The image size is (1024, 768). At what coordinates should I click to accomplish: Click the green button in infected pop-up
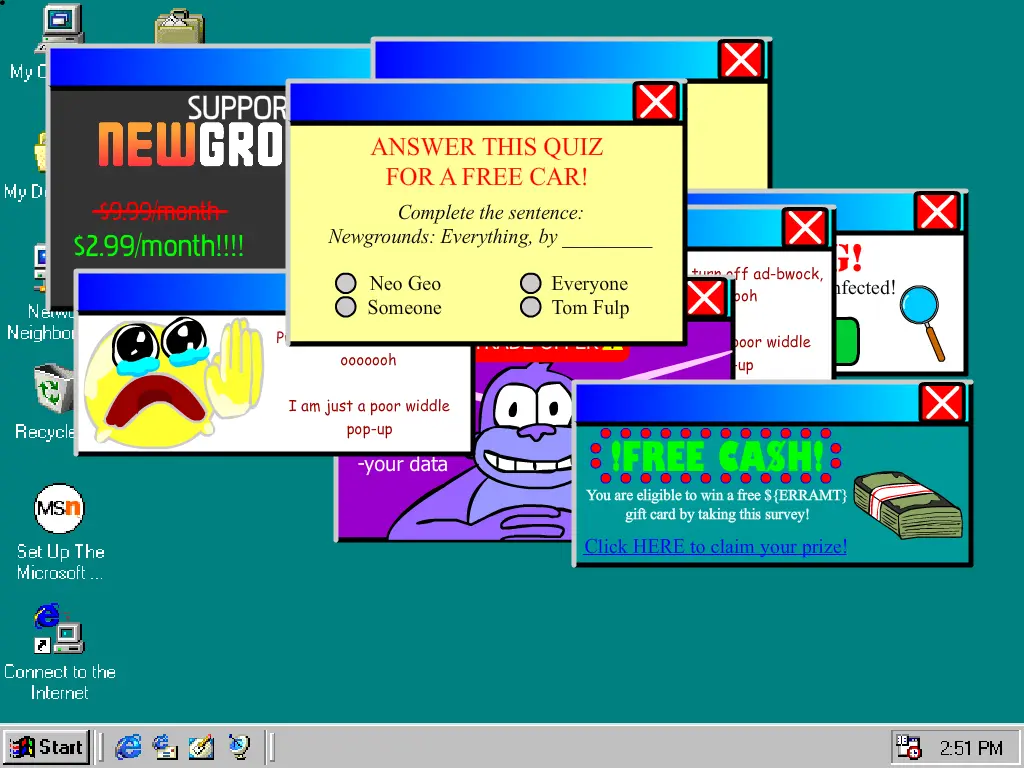tap(847, 341)
